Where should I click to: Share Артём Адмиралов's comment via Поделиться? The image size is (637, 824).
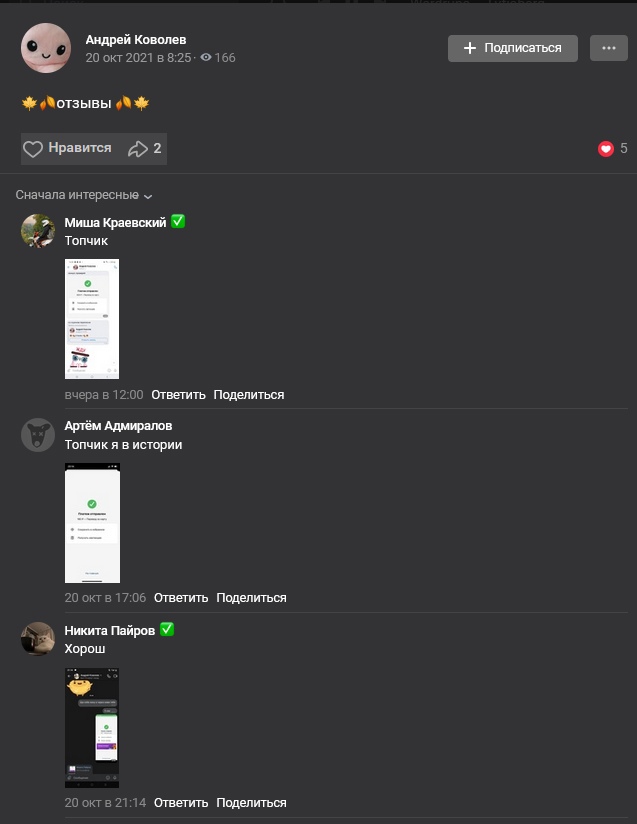tap(251, 598)
